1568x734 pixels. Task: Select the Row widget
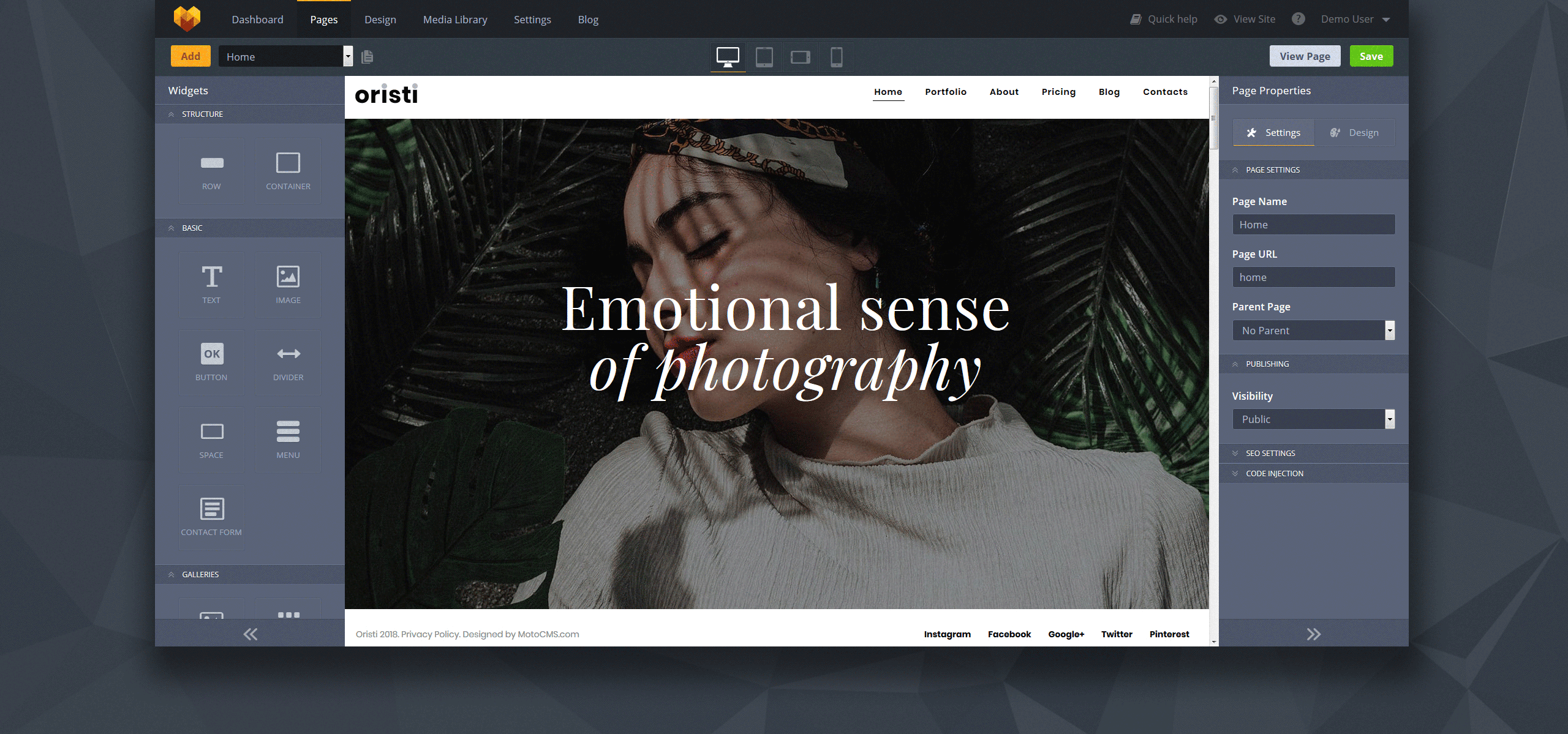pyautogui.click(x=211, y=171)
